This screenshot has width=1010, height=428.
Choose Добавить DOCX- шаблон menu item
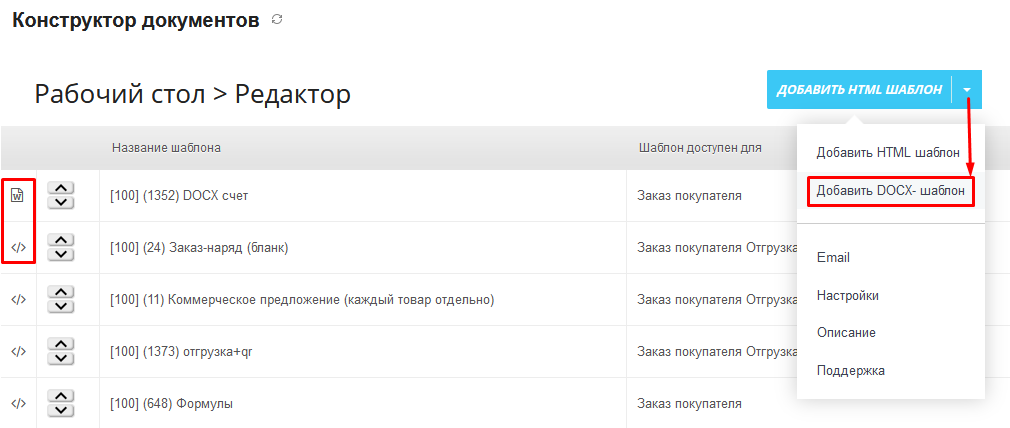pyautogui.click(x=890, y=190)
